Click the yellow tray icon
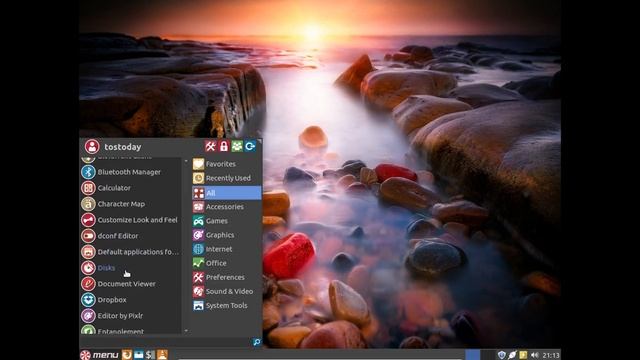Screen dimensions: 640x360 tap(523, 355)
